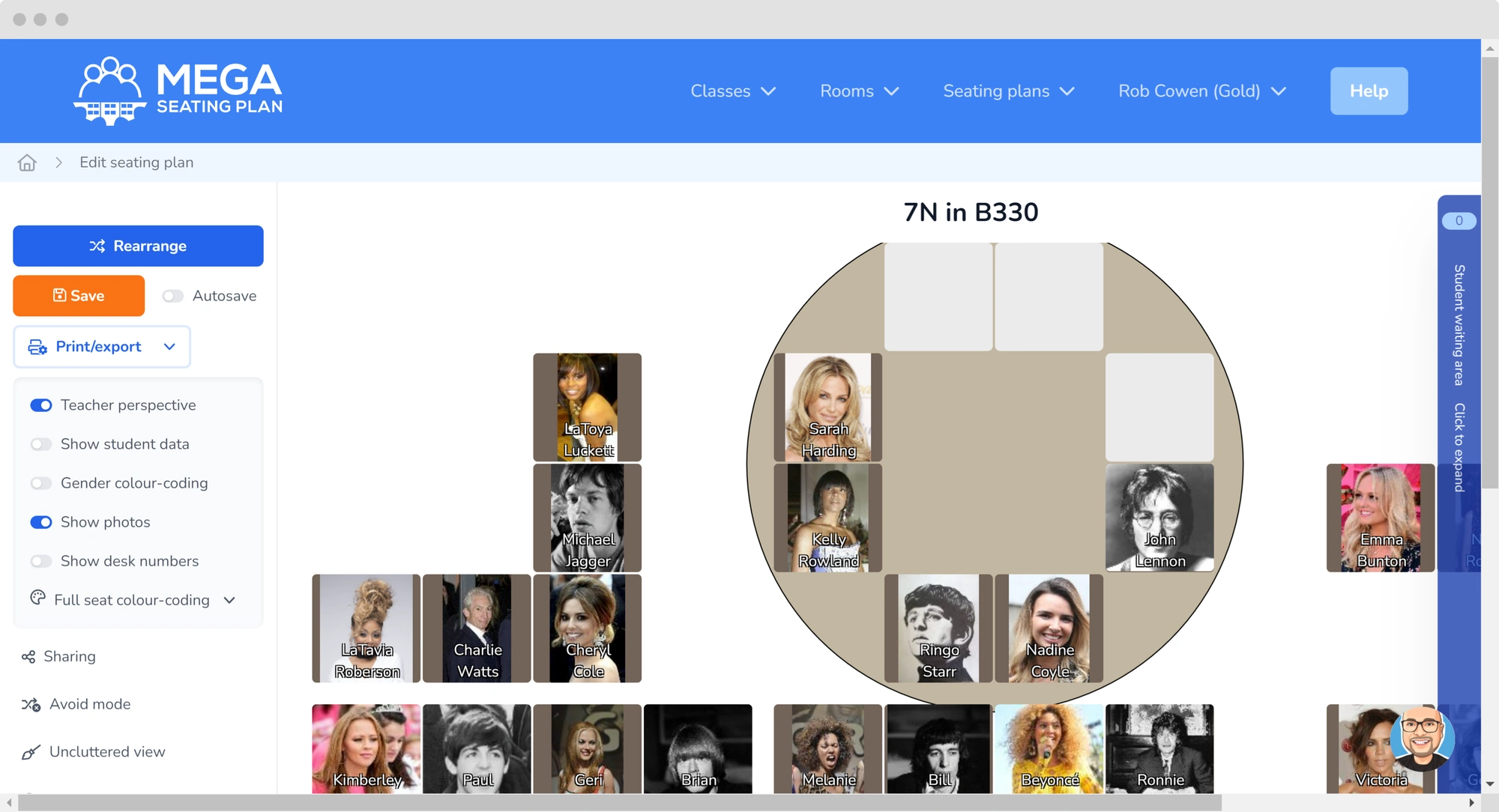Click the vertical scrollbar thumb
The image size is (1499, 812).
click(x=1490, y=273)
